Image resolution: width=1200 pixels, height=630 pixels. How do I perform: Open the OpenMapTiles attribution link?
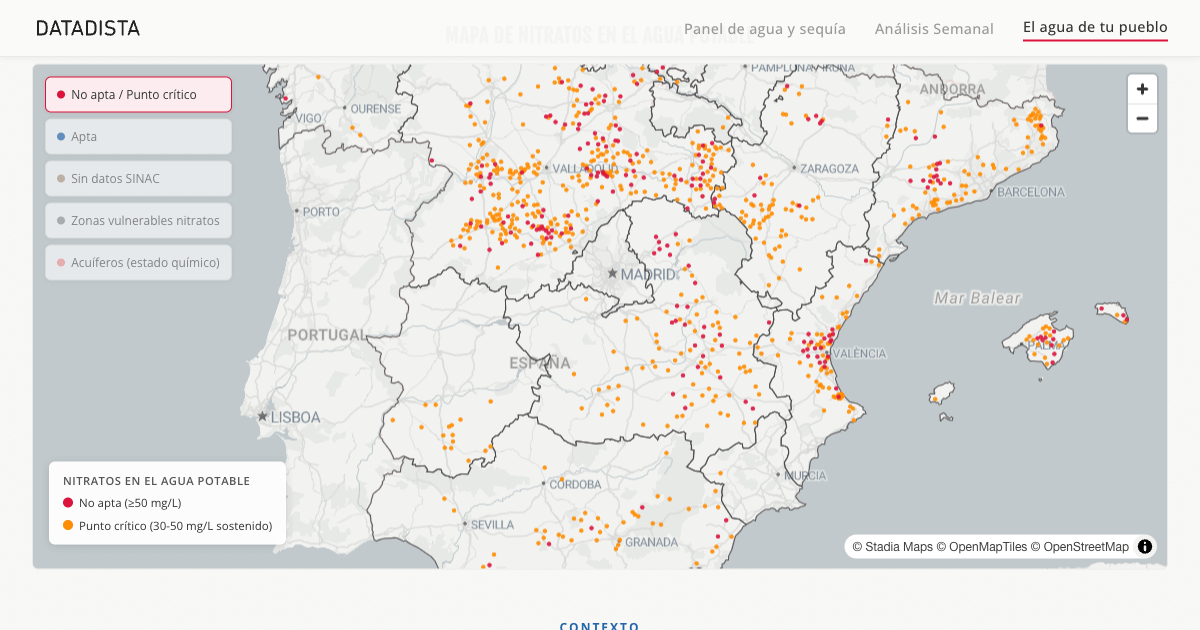pos(981,547)
